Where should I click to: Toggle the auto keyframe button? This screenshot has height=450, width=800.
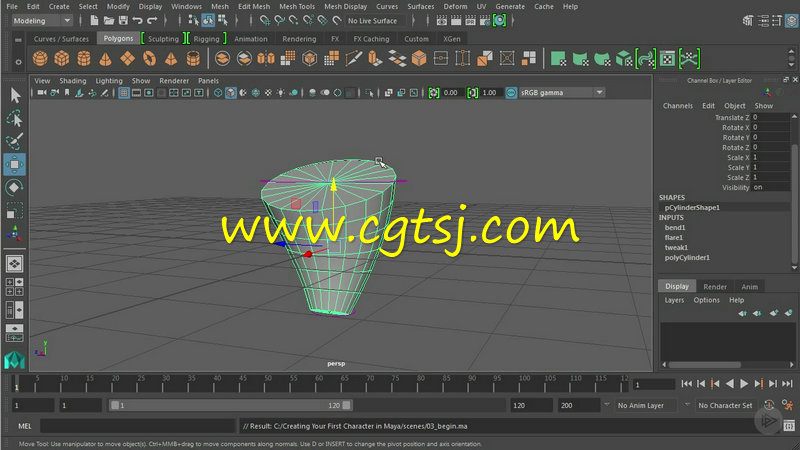click(769, 405)
